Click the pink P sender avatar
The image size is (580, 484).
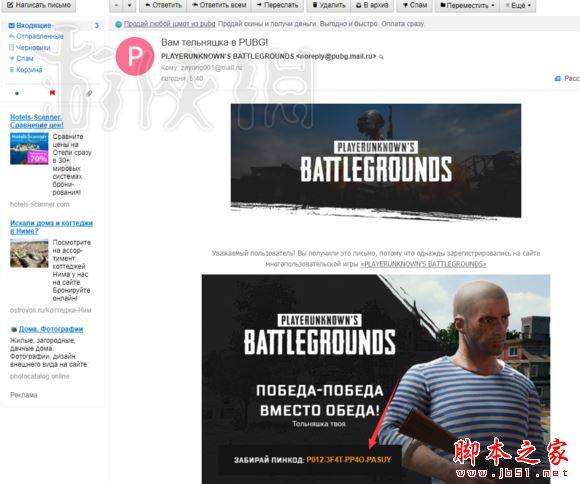click(135, 57)
